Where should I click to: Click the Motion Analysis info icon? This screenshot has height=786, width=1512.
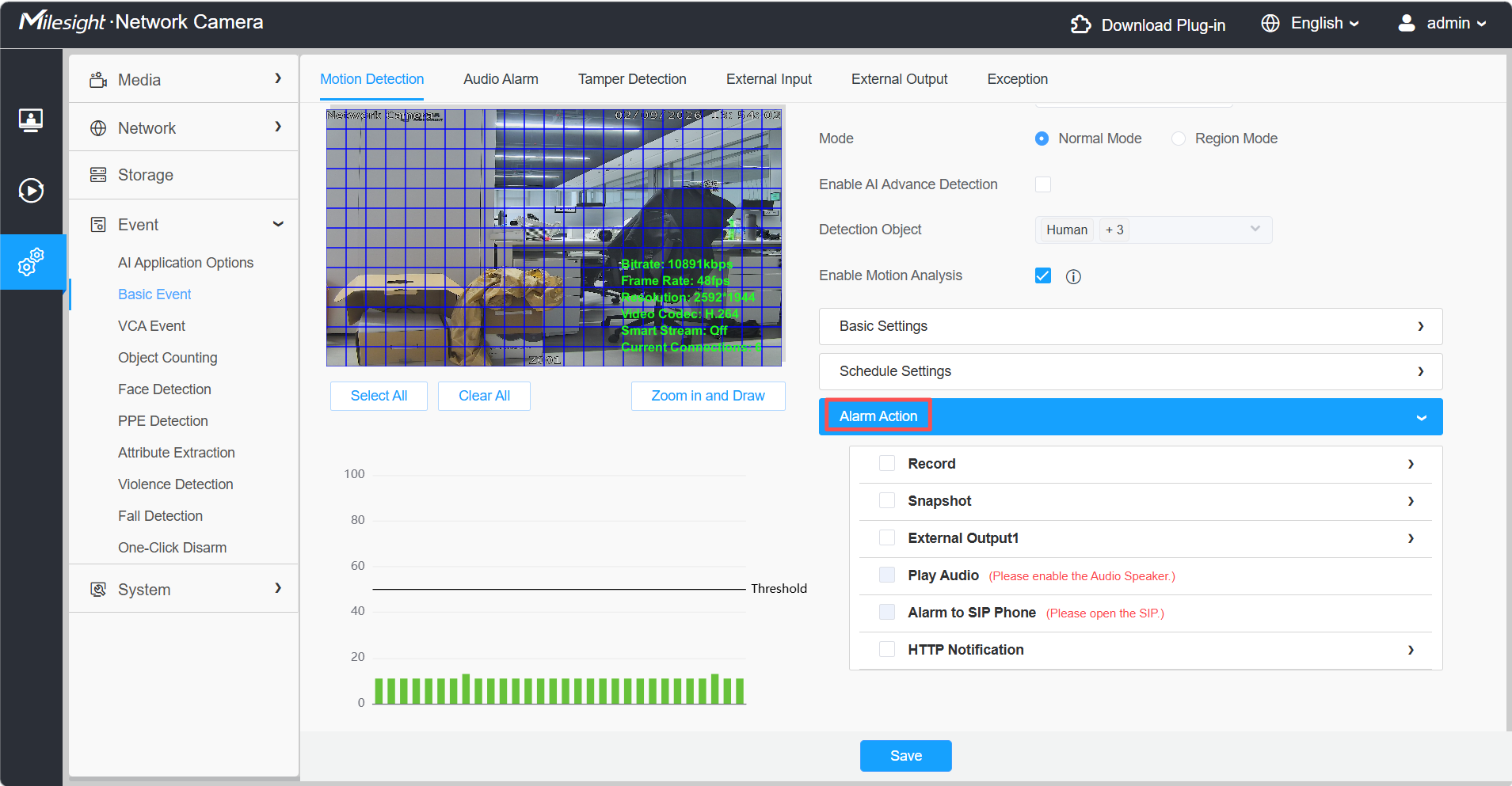[x=1073, y=276]
